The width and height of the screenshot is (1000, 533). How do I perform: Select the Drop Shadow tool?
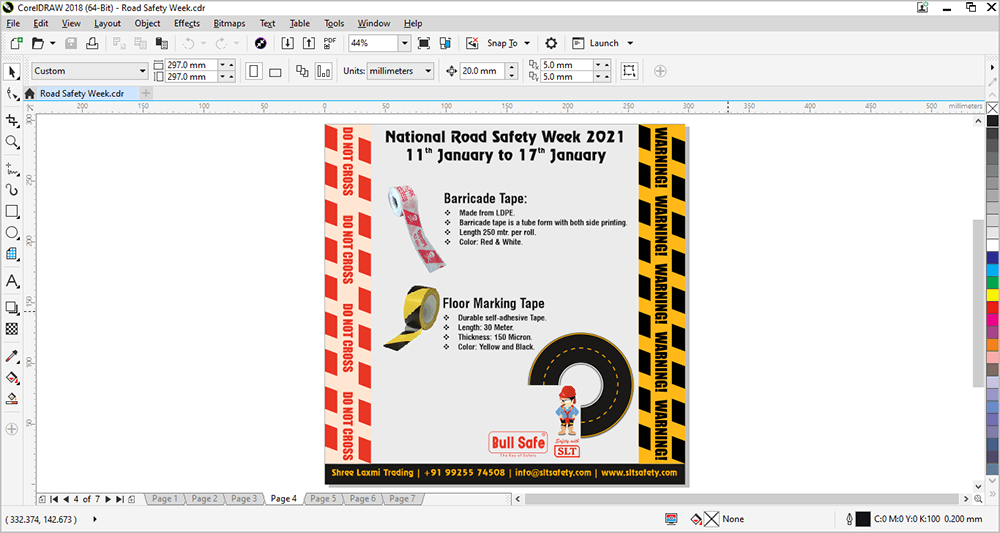tap(11, 307)
